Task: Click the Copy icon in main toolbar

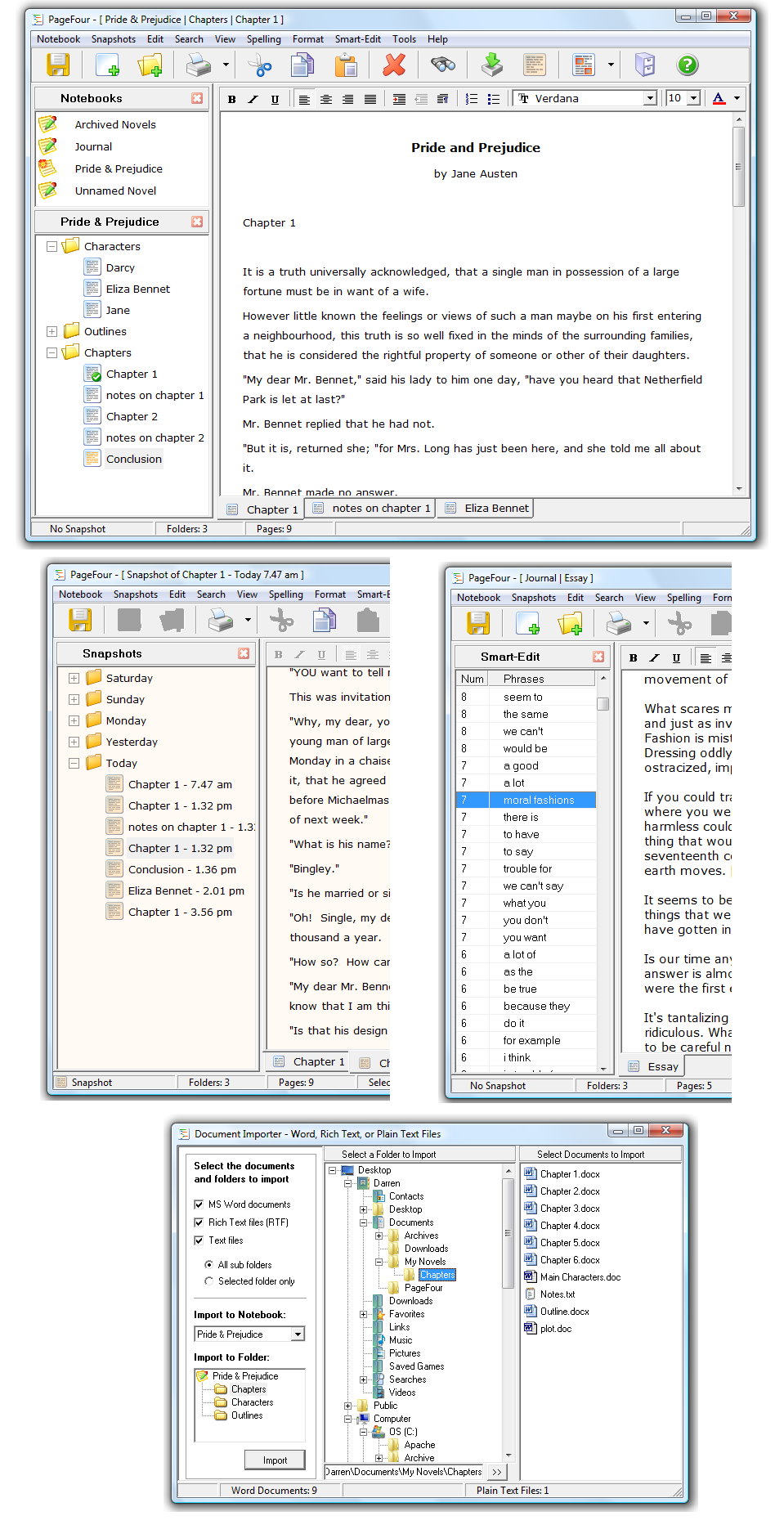Action: click(302, 65)
